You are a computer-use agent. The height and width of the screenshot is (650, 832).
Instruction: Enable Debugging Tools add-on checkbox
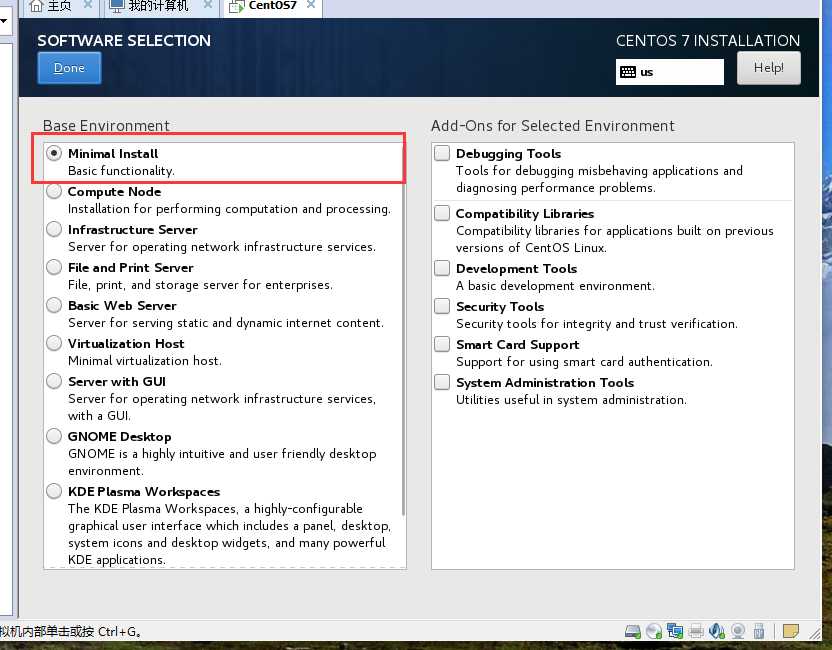pyautogui.click(x=442, y=153)
